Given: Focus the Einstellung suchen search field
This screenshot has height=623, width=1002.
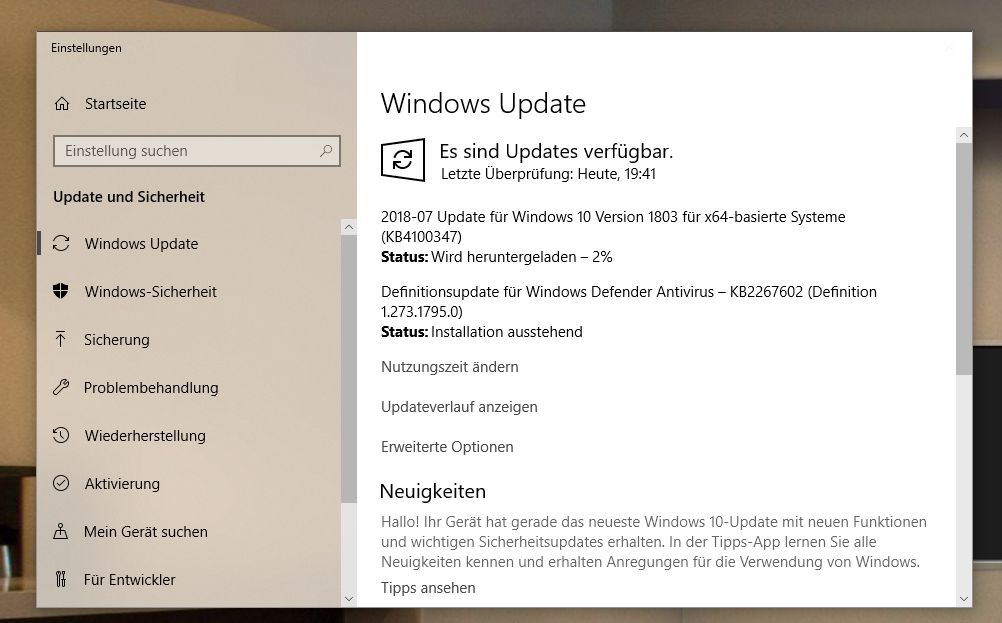Looking at the screenshot, I should click(197, 151).
